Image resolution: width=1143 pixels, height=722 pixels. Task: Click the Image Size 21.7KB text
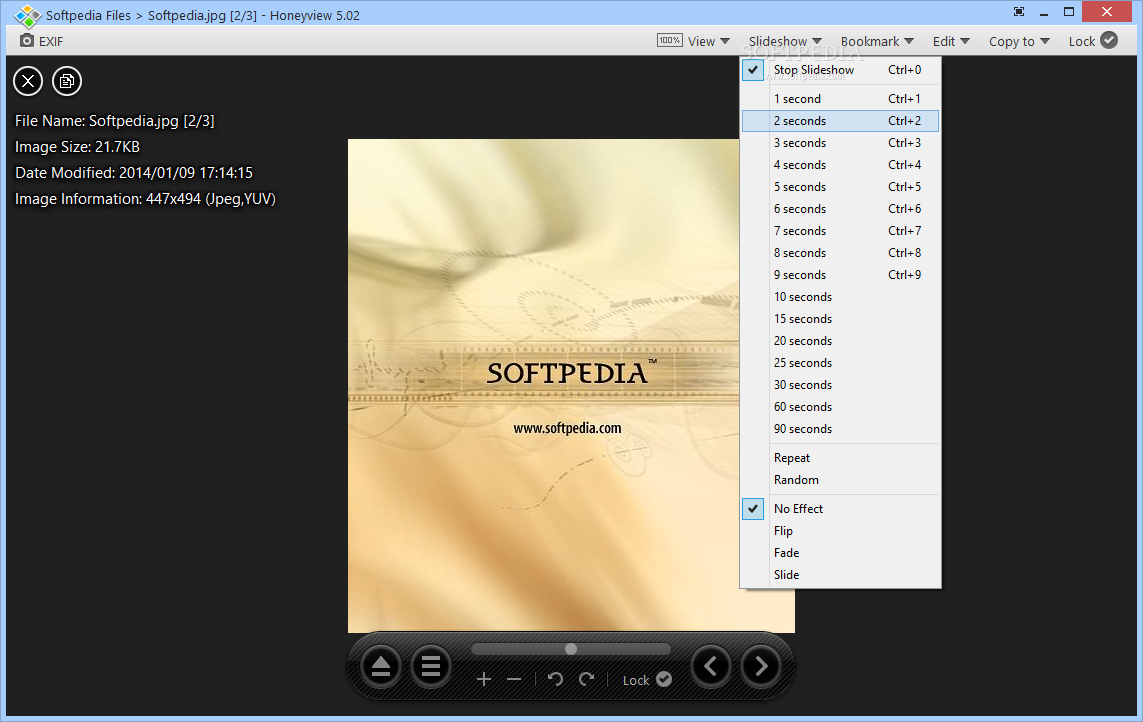tap(77, 147)
